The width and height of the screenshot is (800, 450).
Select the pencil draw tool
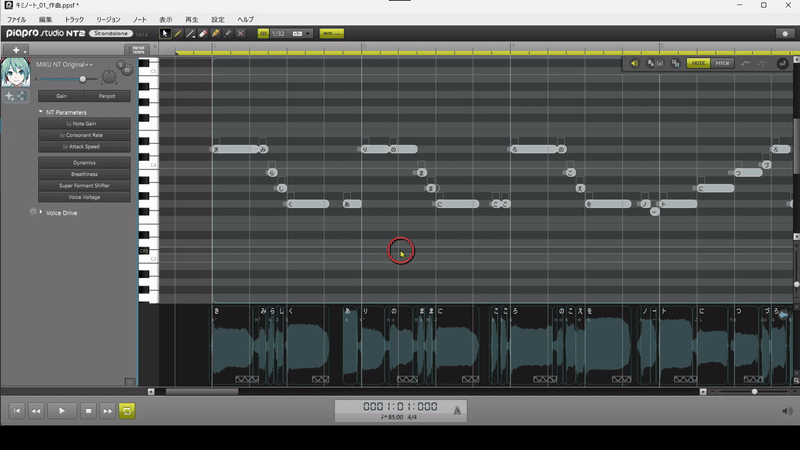[178, 34]
